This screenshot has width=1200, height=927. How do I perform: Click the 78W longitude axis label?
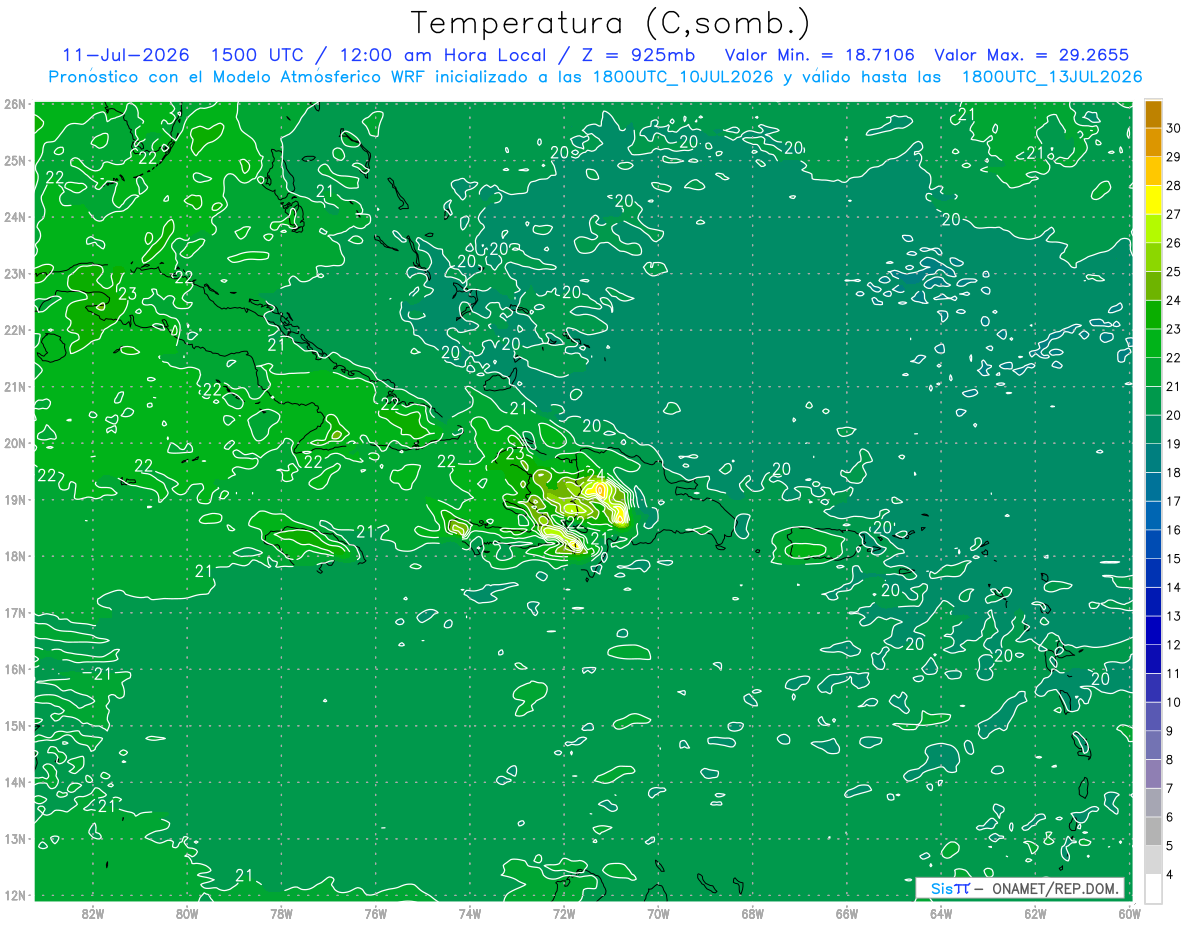[281, 913]
